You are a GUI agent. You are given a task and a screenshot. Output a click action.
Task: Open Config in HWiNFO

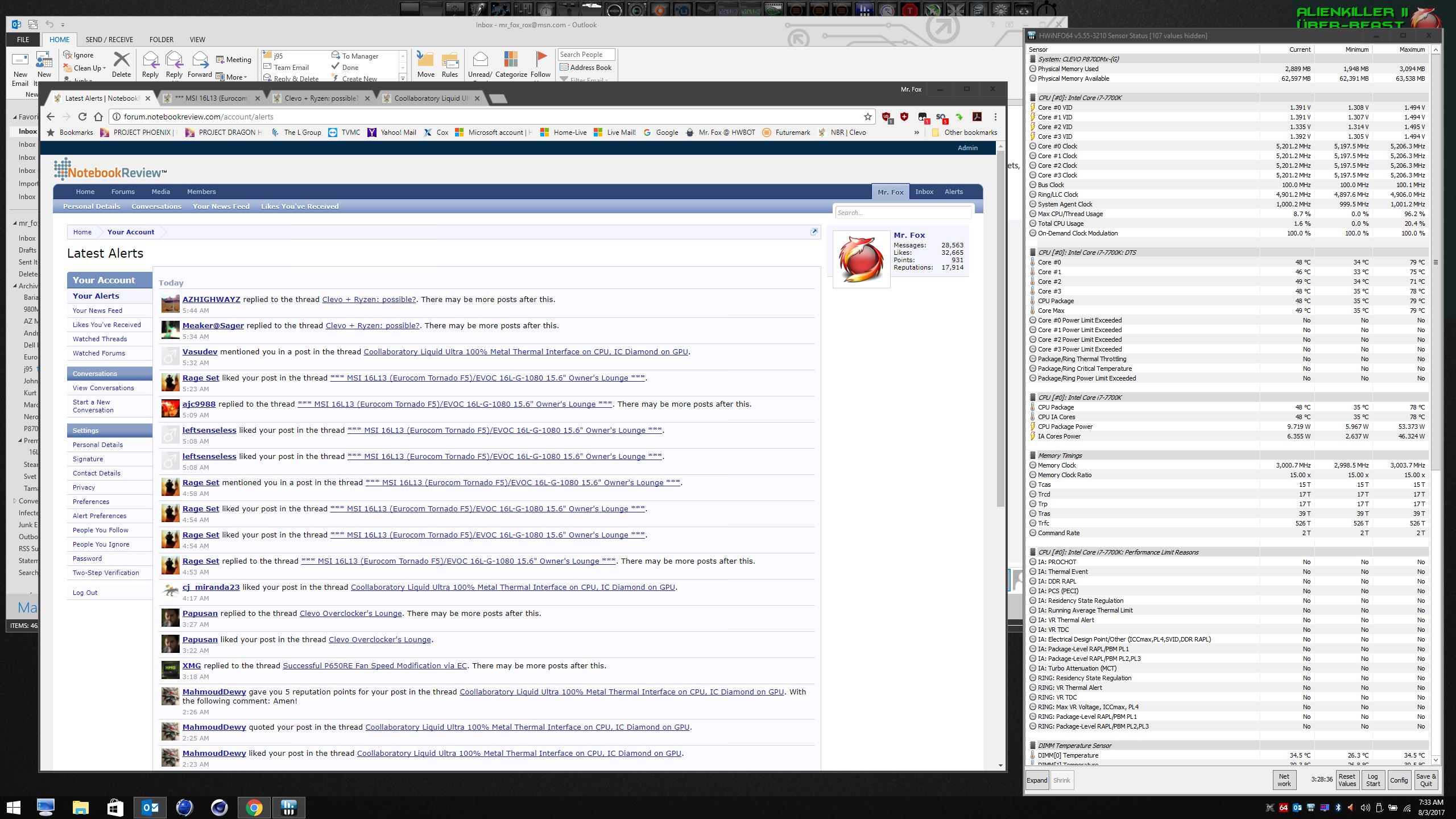pyautogui.click(x=1399, y=780)
